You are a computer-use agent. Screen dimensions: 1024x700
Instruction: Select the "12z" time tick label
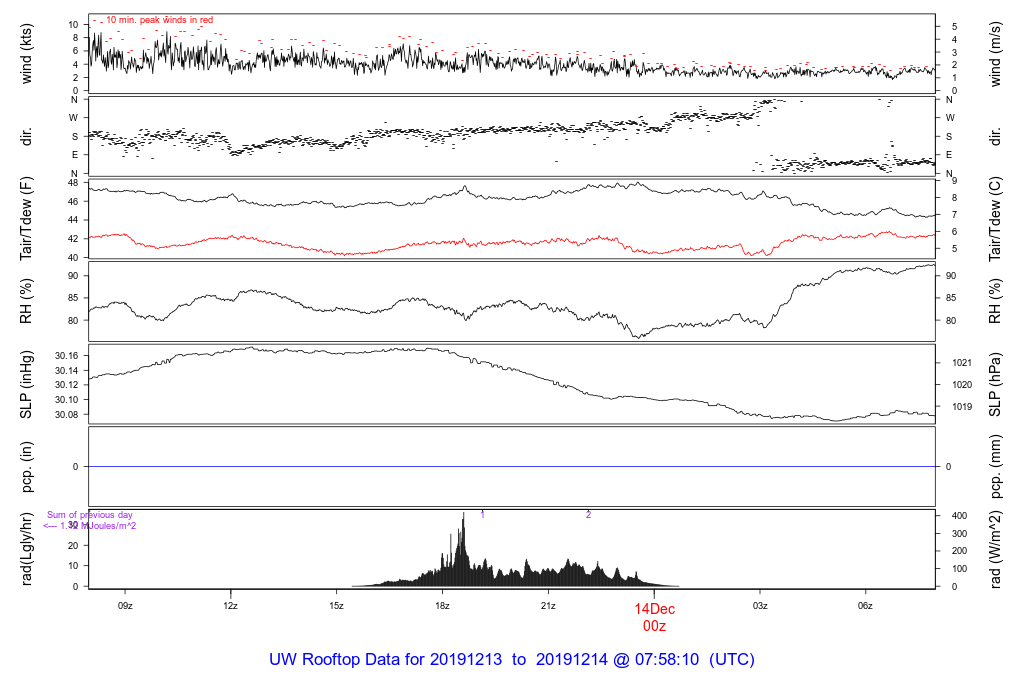(231, 606)
